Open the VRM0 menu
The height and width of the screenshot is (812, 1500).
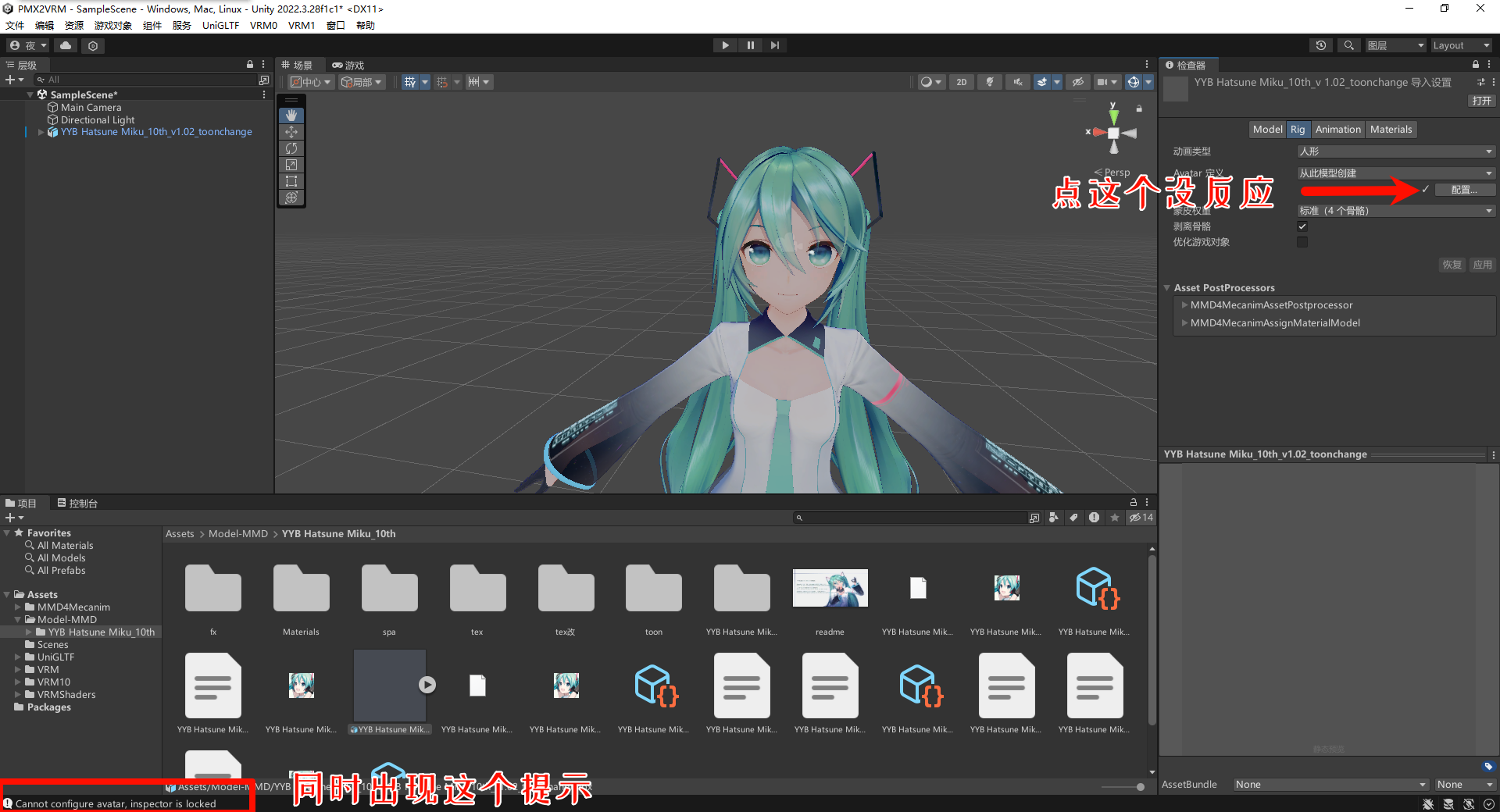pos(263,26)
